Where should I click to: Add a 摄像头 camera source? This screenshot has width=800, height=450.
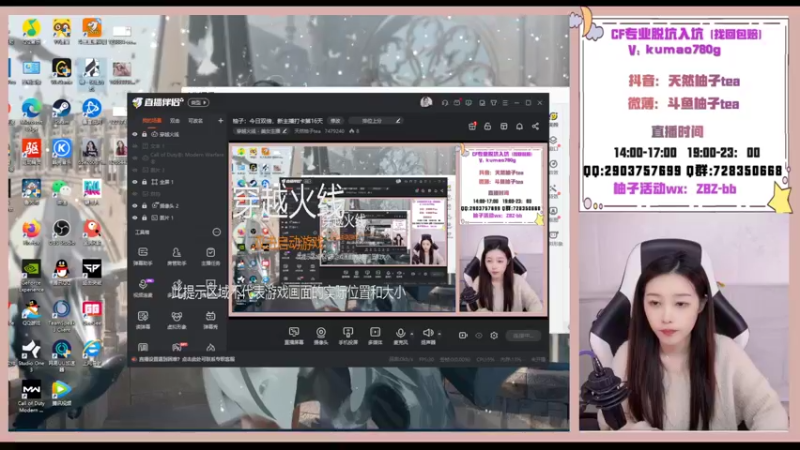321,336
